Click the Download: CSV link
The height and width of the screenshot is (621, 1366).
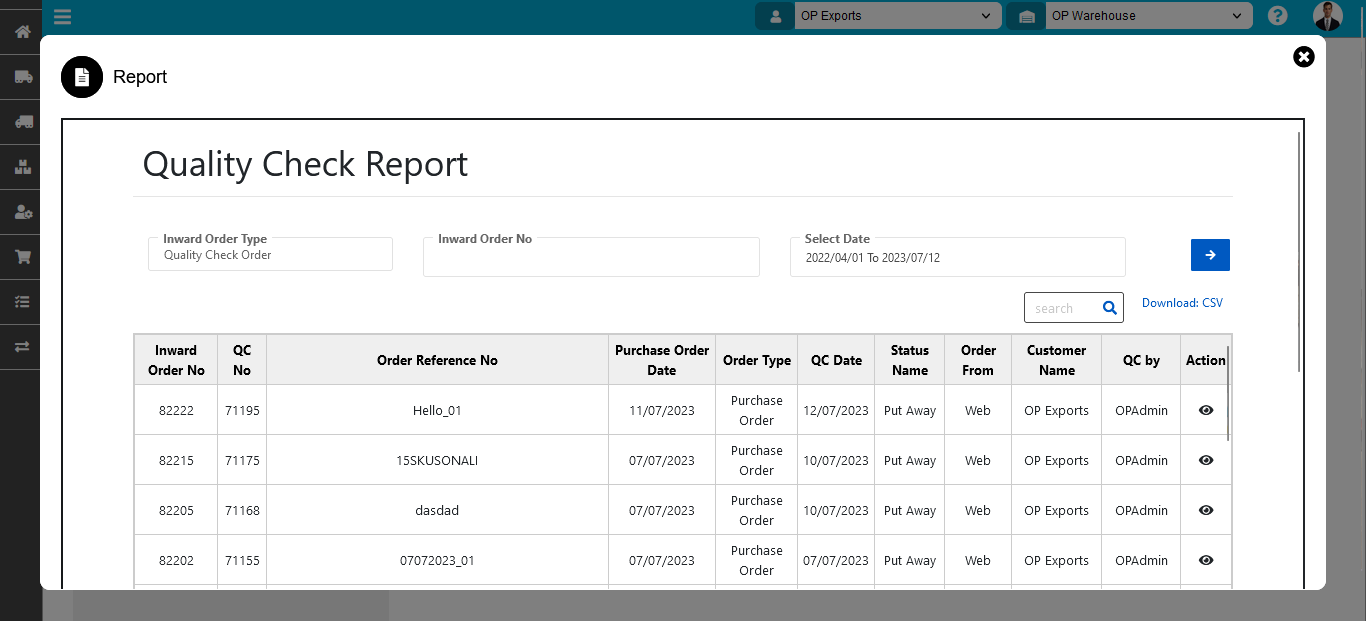(1182, 303)
